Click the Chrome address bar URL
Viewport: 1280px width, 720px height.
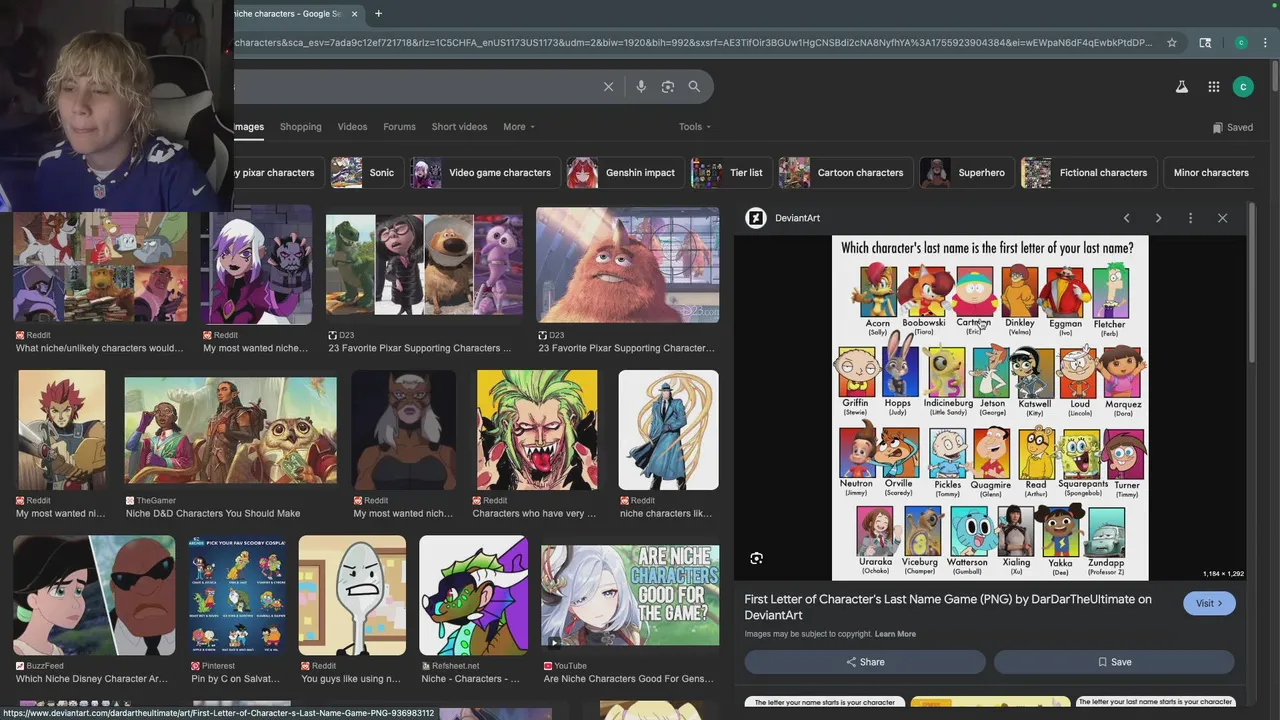click(693, 43)
